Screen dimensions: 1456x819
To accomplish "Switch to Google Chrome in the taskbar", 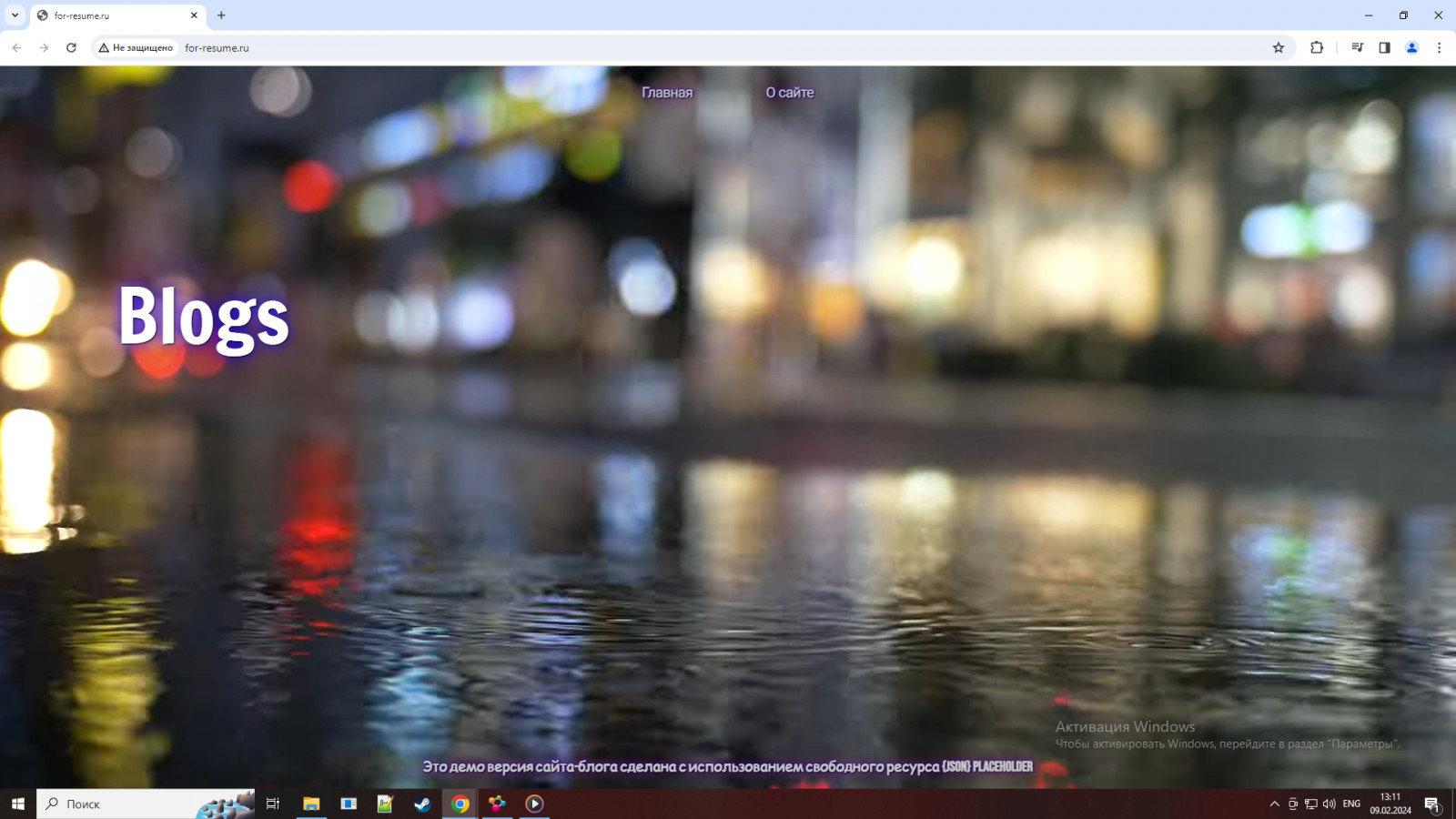I will pos(460,804).
